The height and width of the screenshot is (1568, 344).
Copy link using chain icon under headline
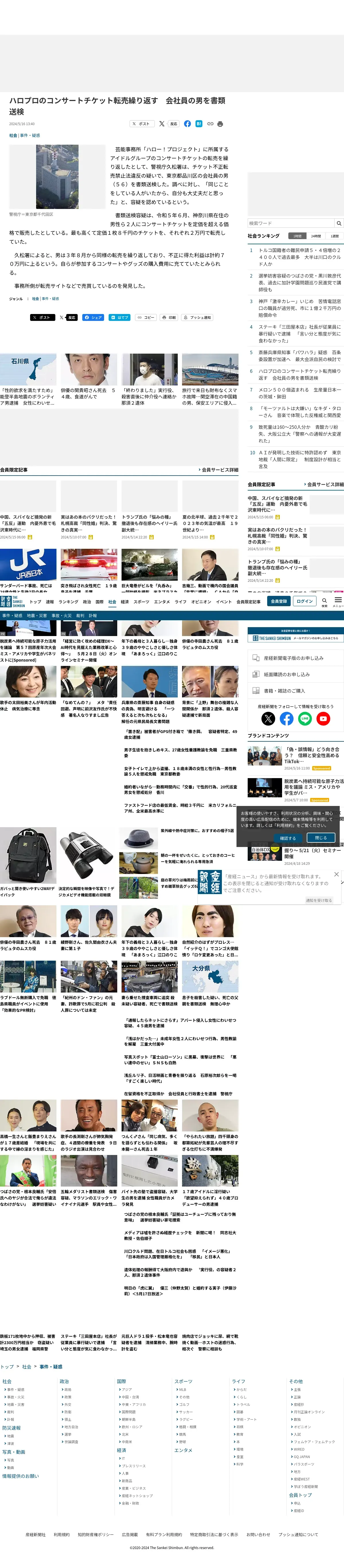coord(210,124)
